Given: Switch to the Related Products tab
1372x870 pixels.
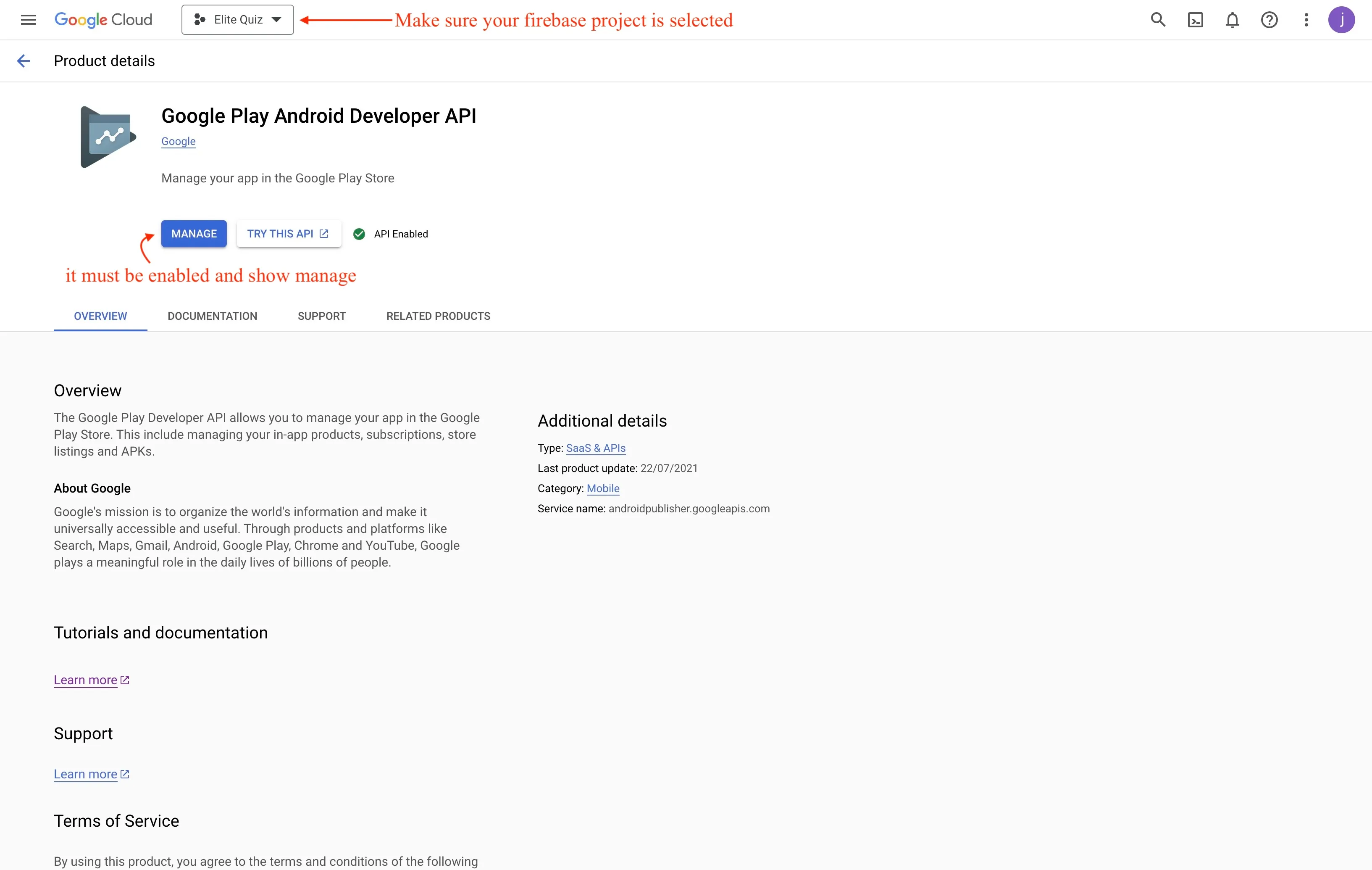Looking at the screenshot, I should click(438, 316).
